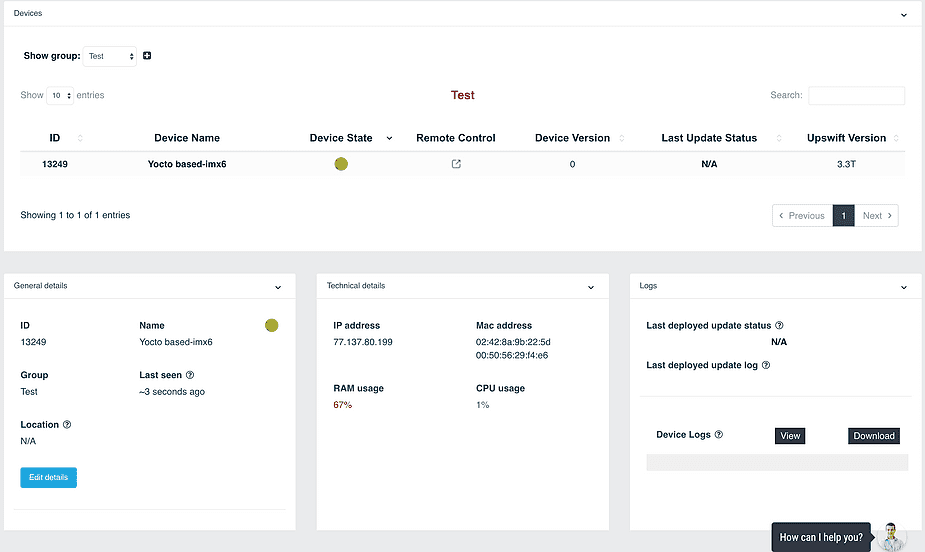View the device logs
The width and height of the screenshot is (925, 552).
pyautogui.click(x=790, y=436)
